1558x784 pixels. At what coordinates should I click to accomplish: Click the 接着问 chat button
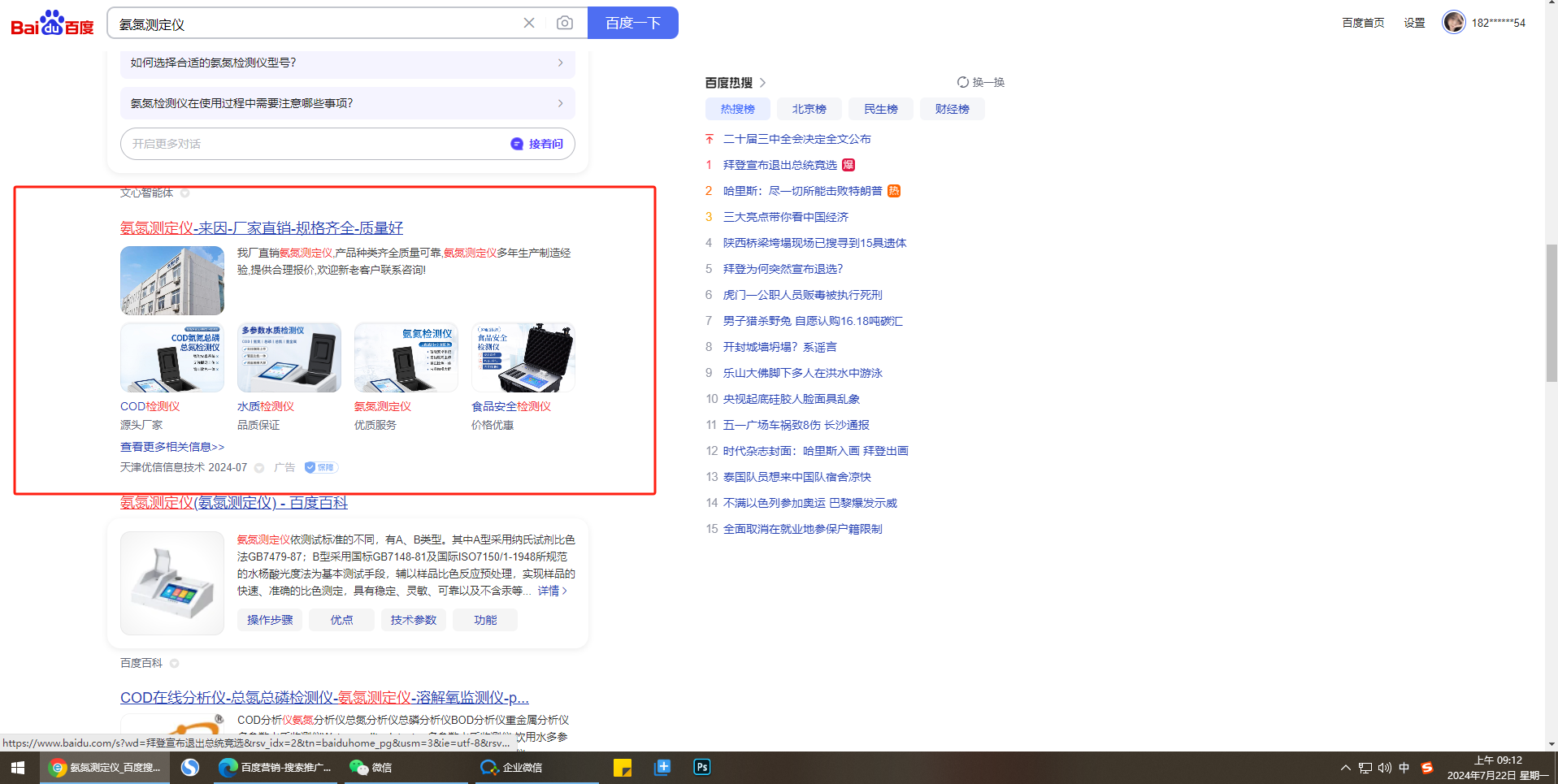(537, 144)
